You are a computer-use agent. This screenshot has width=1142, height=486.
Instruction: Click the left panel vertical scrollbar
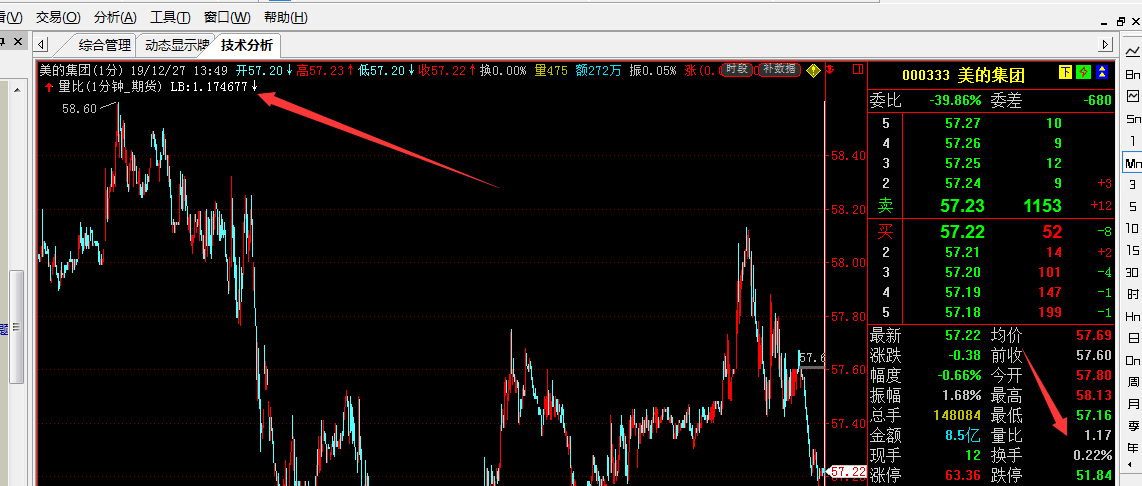tap(16, 326)
